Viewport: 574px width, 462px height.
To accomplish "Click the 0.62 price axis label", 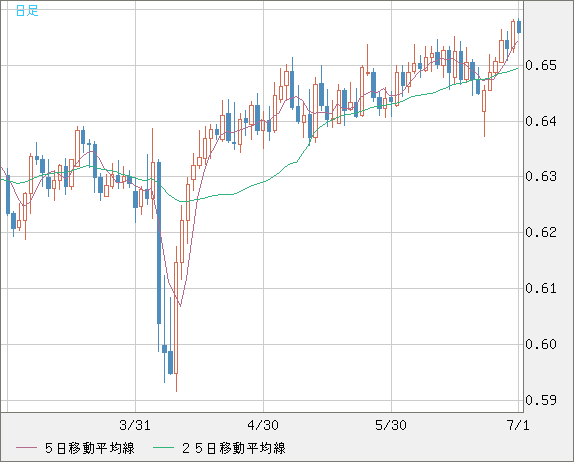I will click(541, 232).
